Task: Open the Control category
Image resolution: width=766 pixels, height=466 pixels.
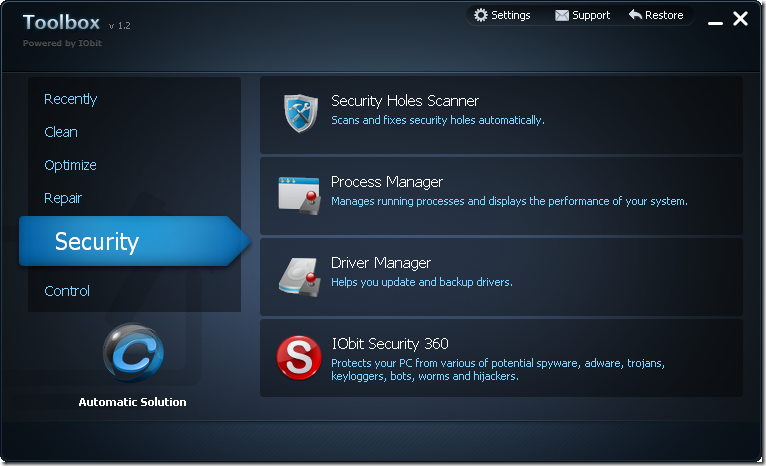Action: pos(67,291)
